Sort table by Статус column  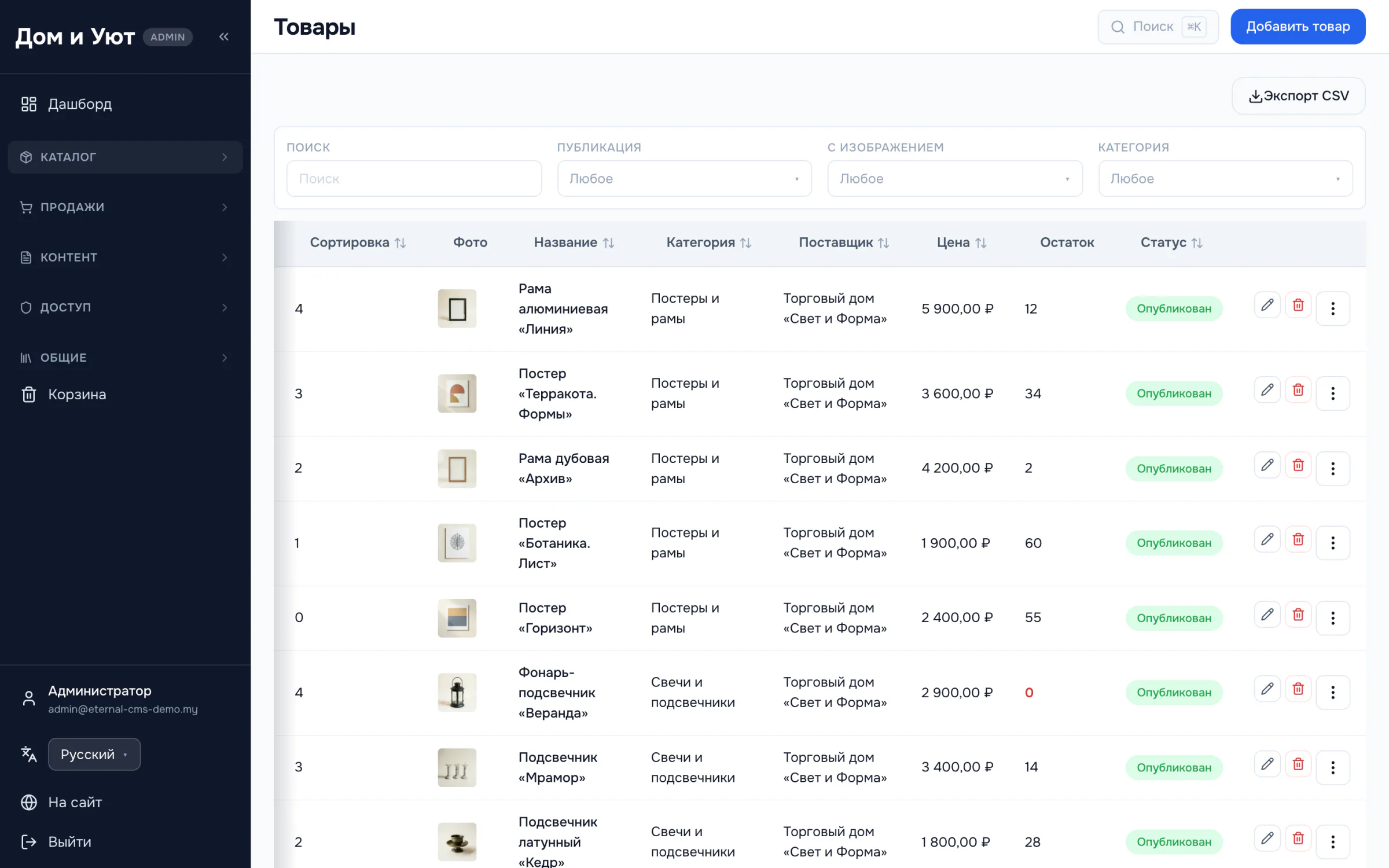(x=1171, y=242)
